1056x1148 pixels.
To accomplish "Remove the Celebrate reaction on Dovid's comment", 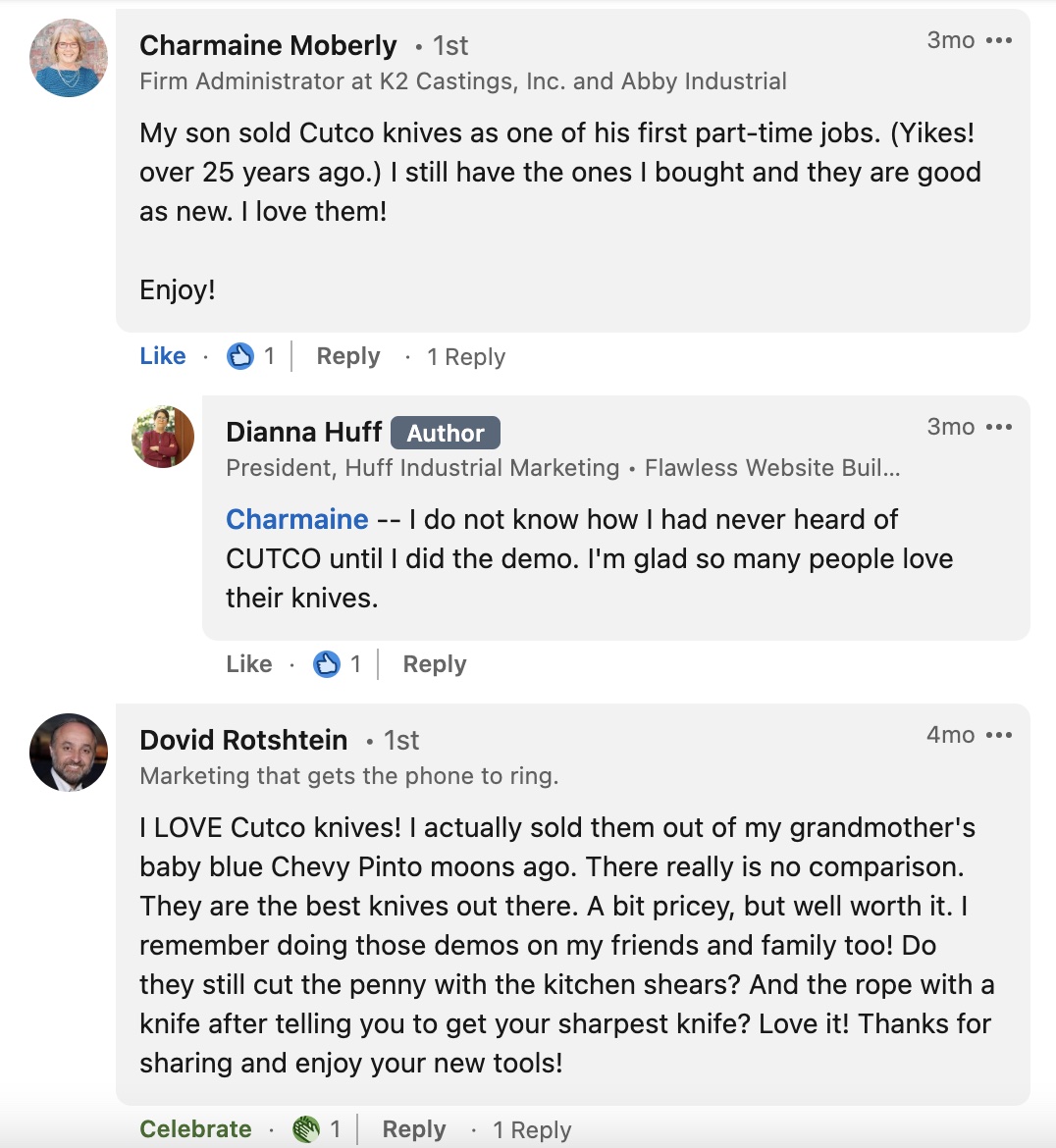I will (x=194, y=1129).
